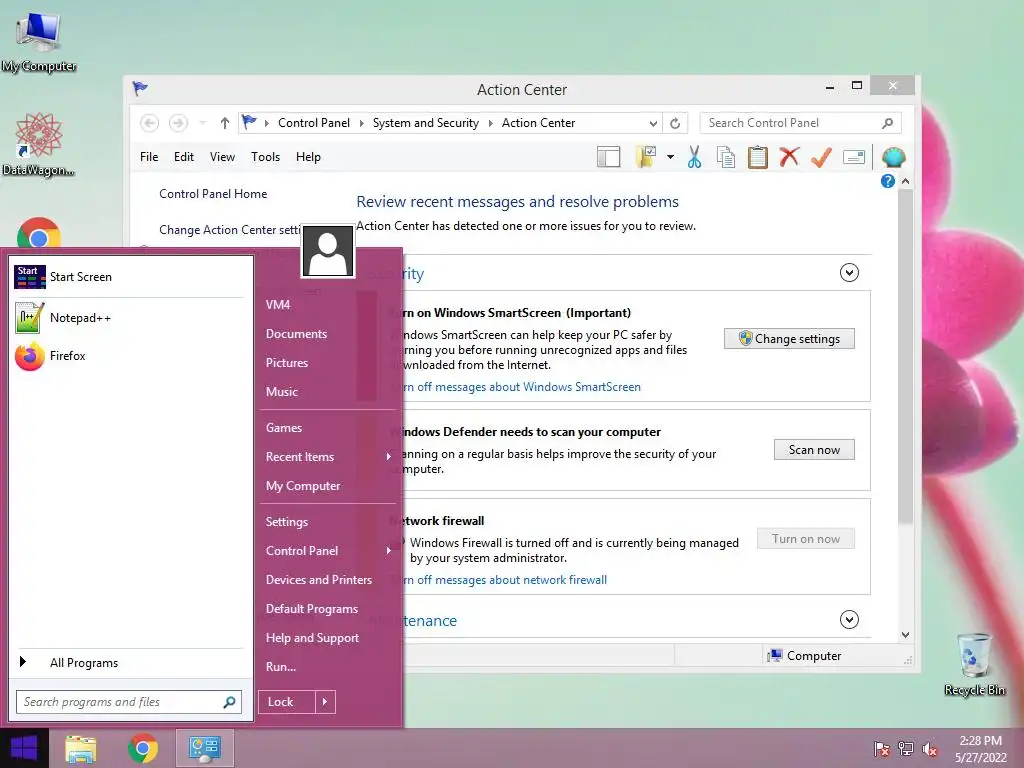Open the File menu

[149, 157]
